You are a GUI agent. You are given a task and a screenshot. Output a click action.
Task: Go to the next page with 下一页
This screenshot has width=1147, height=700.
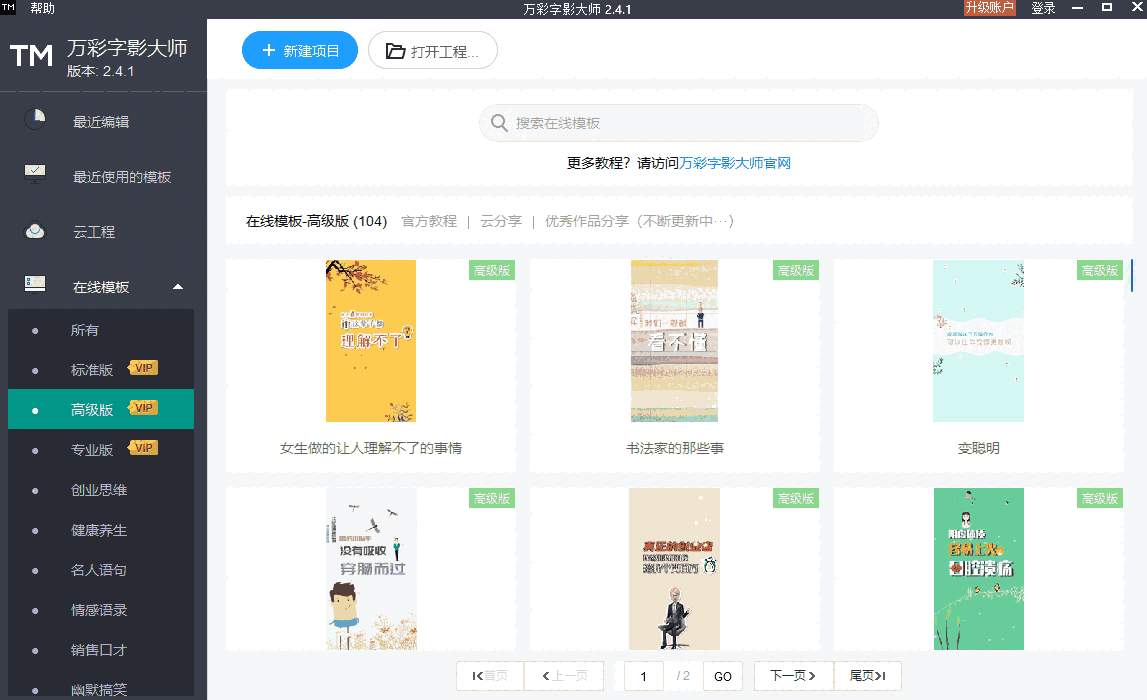pyautogui.click(x=793, y=676)
